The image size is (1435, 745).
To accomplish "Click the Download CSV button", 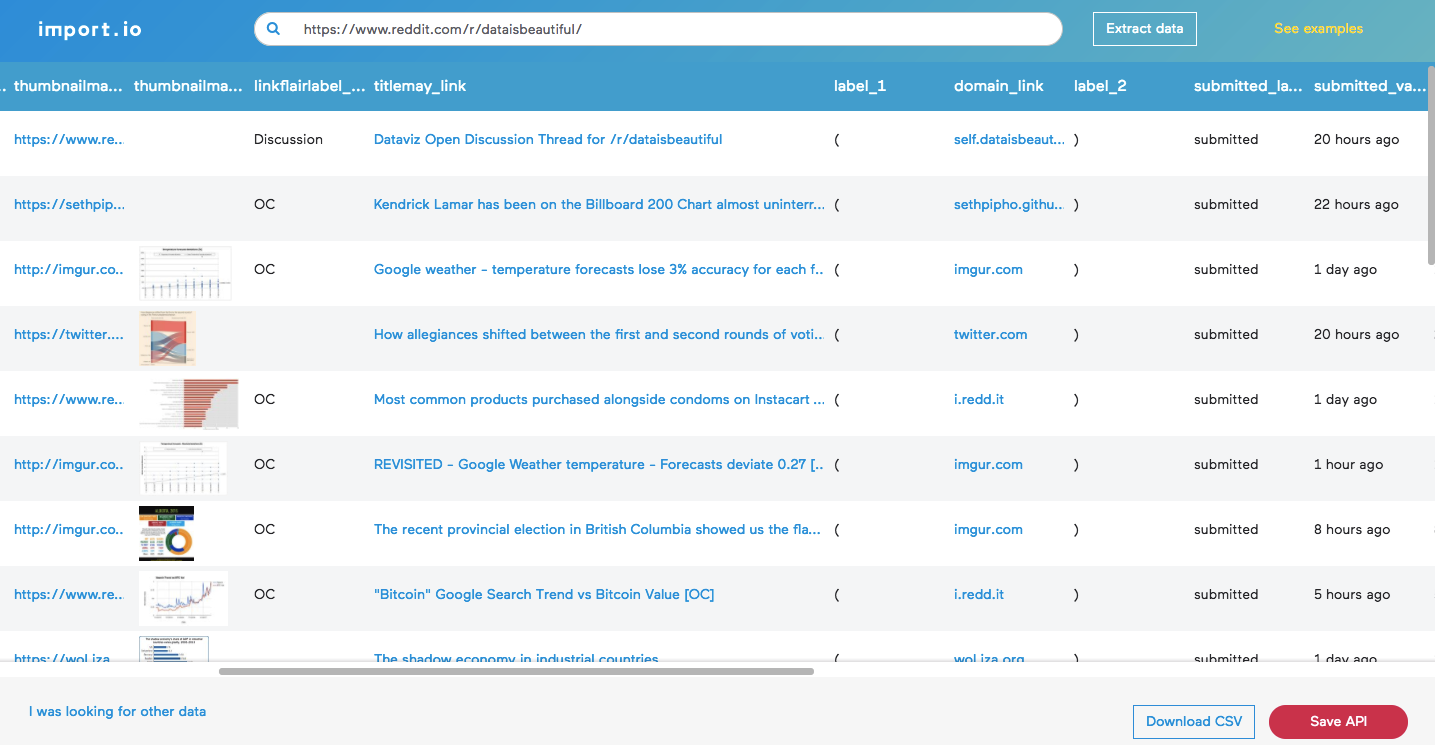I will point(1194,721).
